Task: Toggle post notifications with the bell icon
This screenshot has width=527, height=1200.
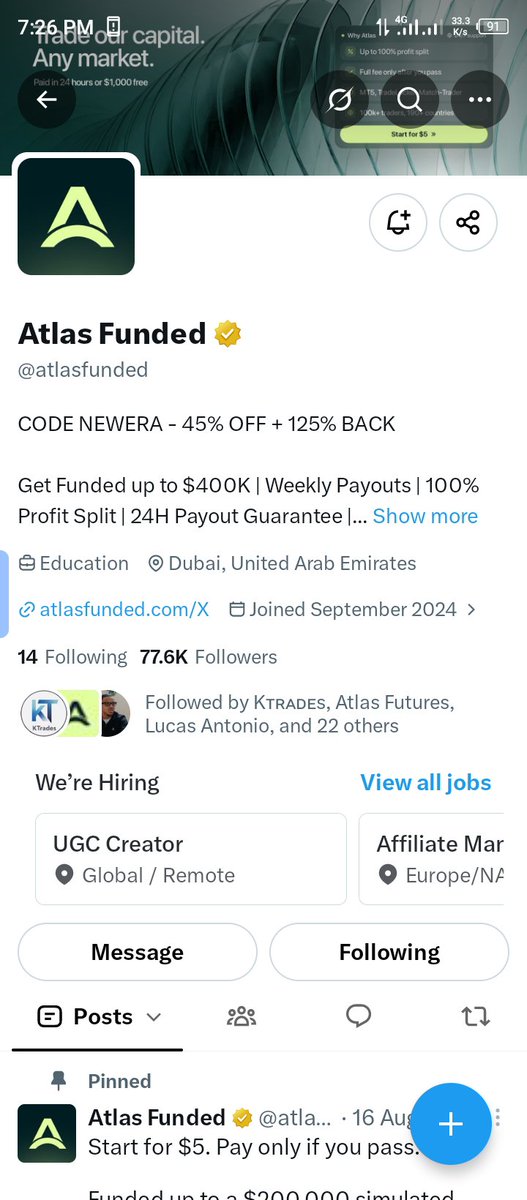Action: (x=398, y=222)
